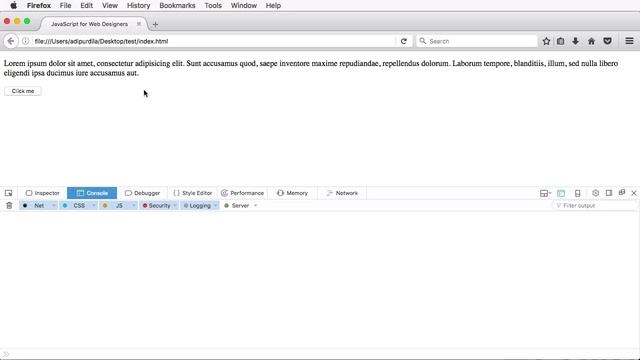Open the File menu
Viewport: 640px width, 360px height.
tap(65, 6)
